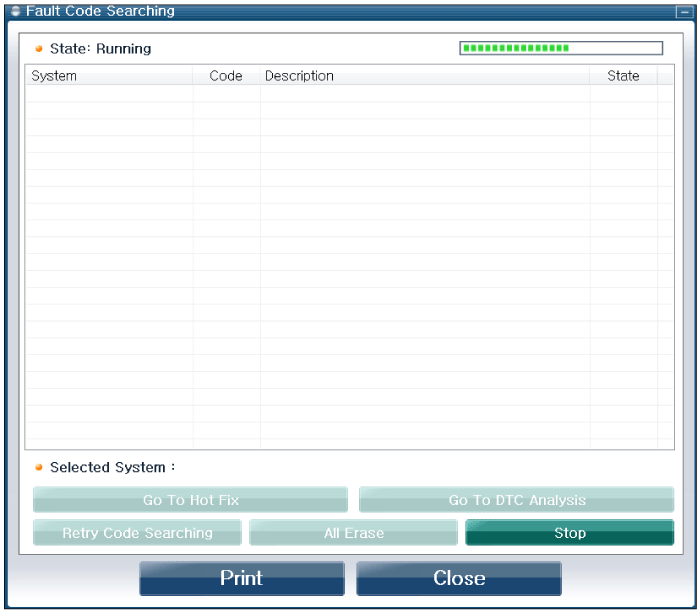Sort by the System column header
Viewport: 700px width, 613px height.
pos(109,75)
